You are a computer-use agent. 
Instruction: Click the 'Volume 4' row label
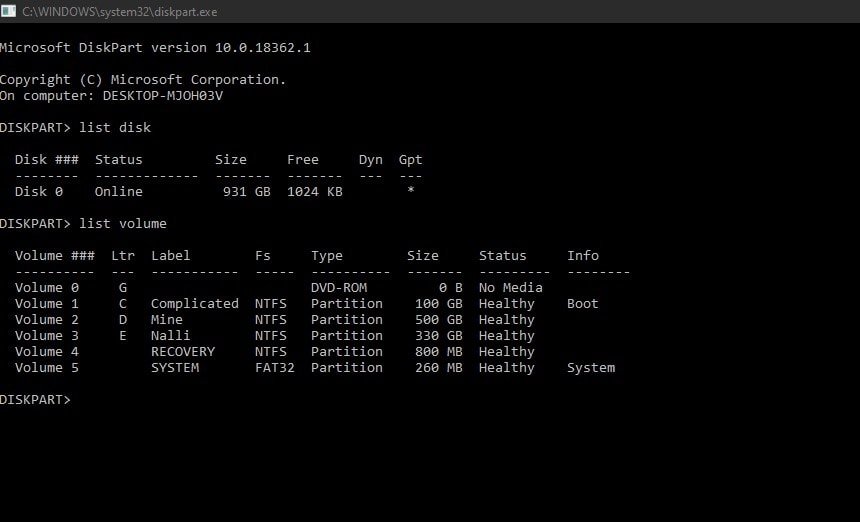[x=47, y=351]
